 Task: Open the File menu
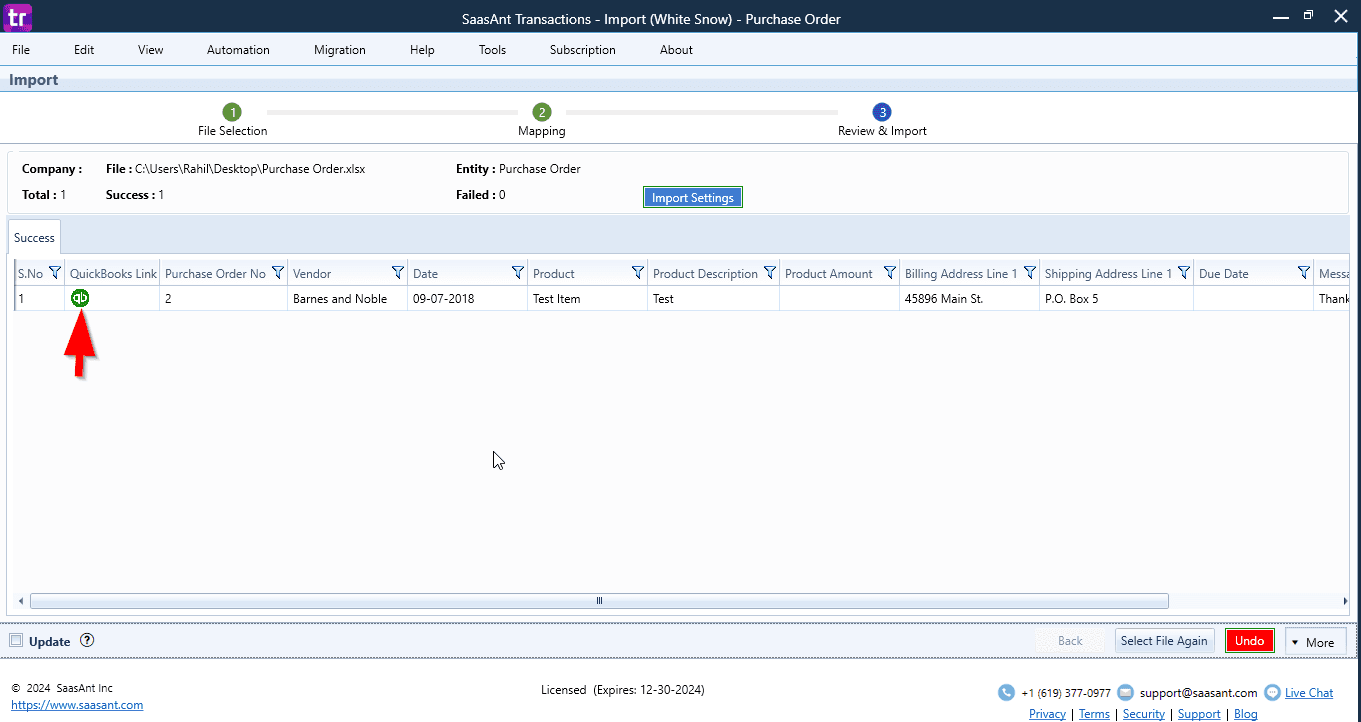click(21, 50)
